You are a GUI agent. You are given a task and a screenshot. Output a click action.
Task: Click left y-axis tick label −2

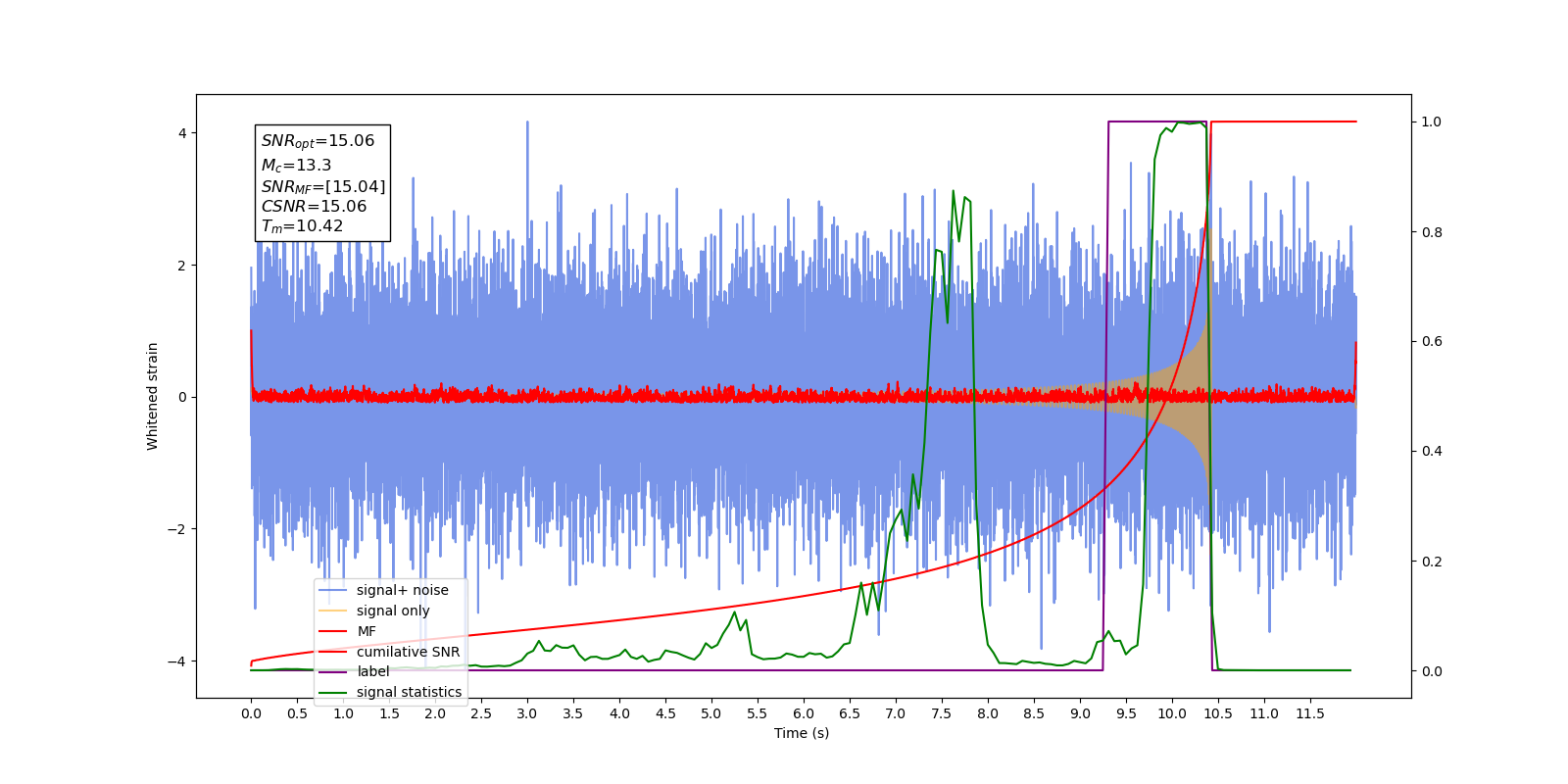coord(175,529)
